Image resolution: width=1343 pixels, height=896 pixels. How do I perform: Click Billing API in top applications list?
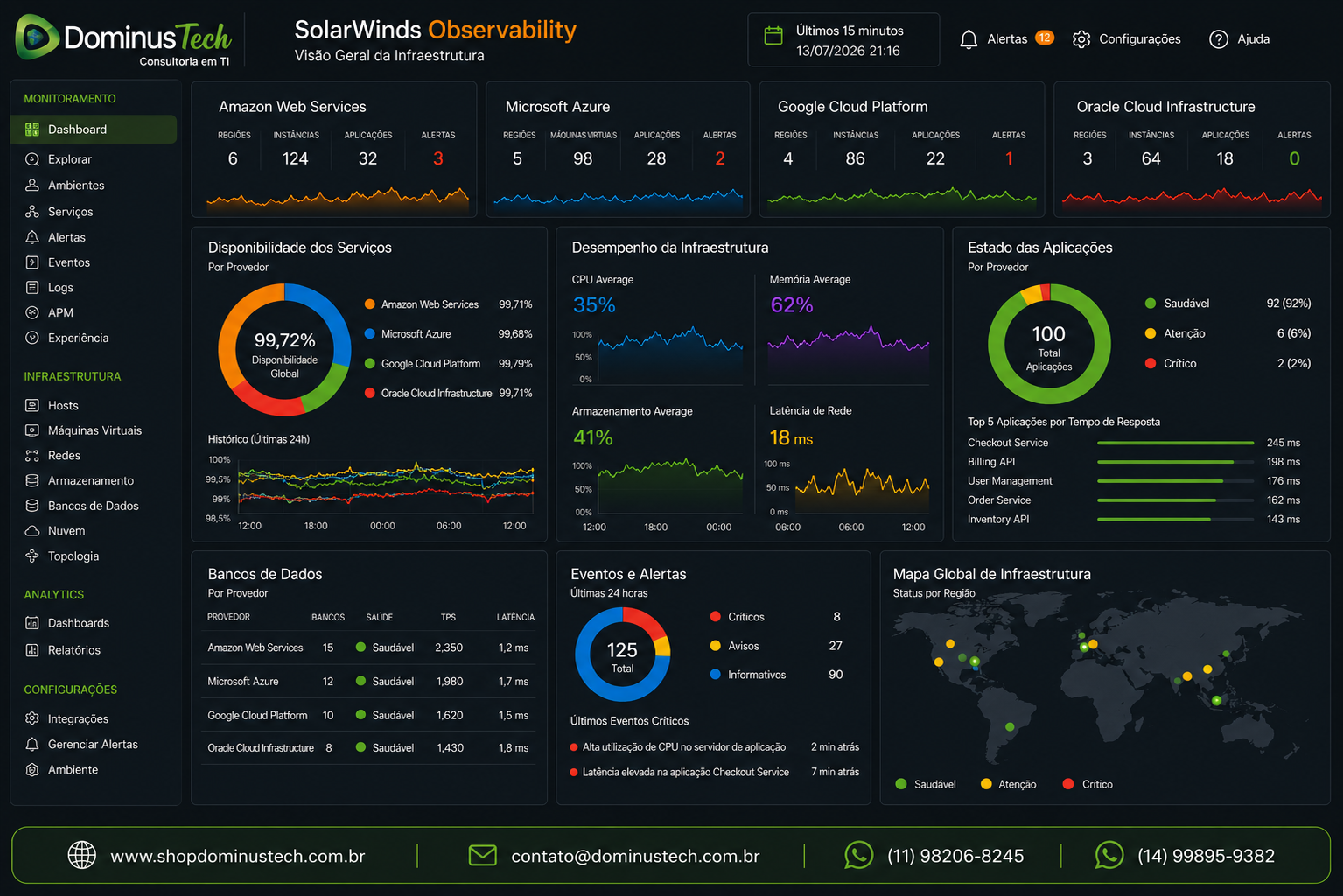pos(991,462)
